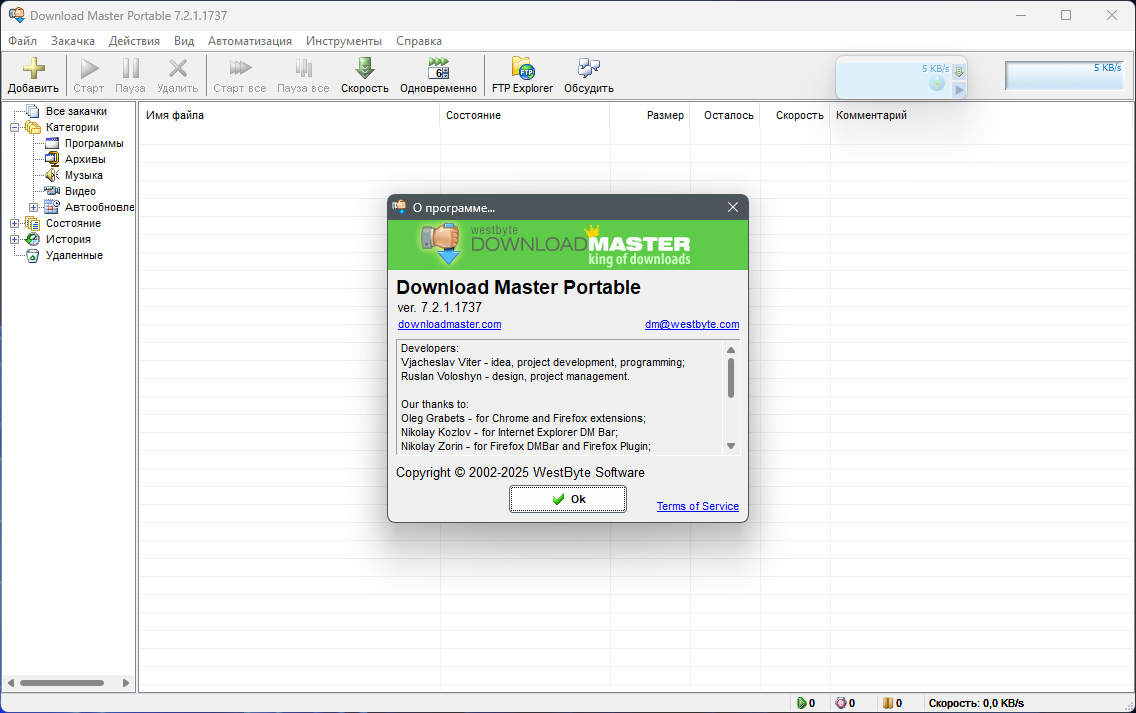Click the tree panel horizontal scrollbar thumb
Viewport: 1136px width, 713px height.
62,683
